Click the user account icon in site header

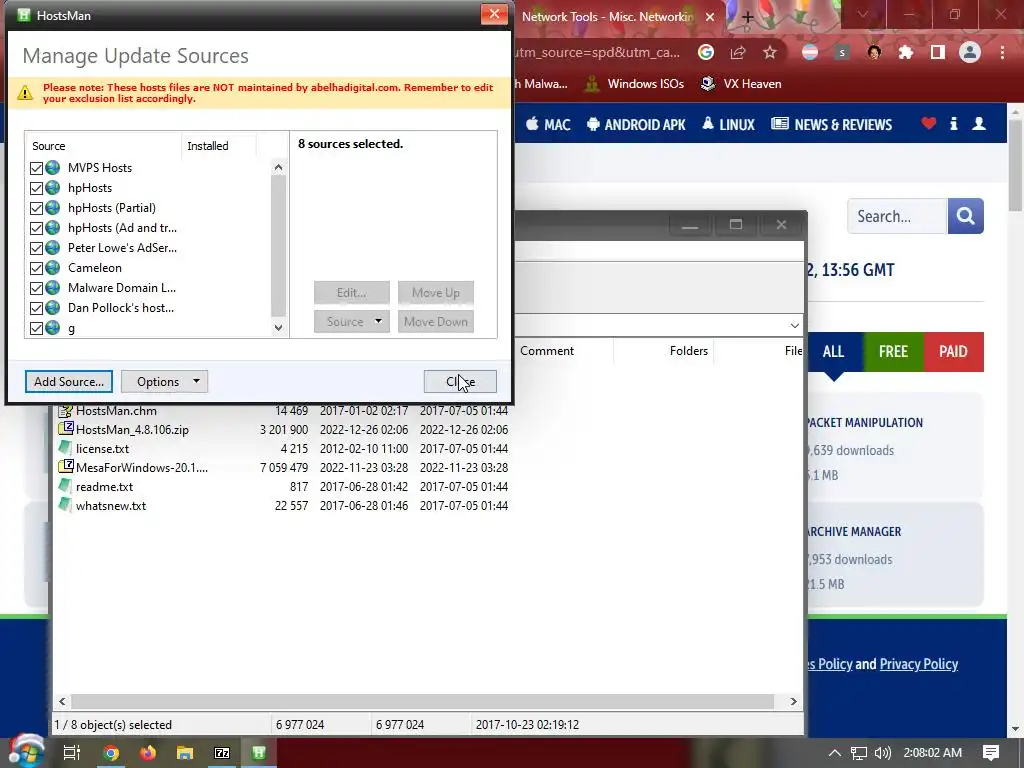point(978,123)
